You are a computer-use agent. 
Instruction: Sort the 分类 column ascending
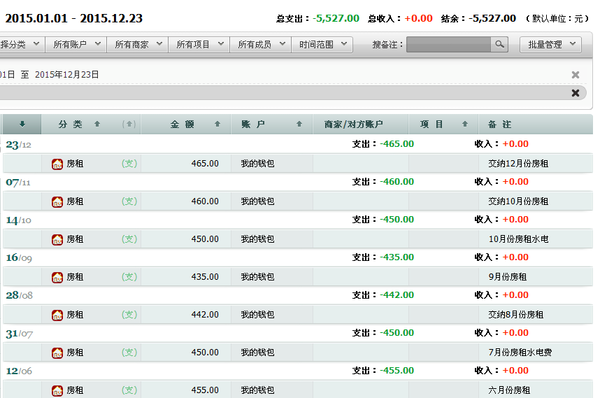97,124
